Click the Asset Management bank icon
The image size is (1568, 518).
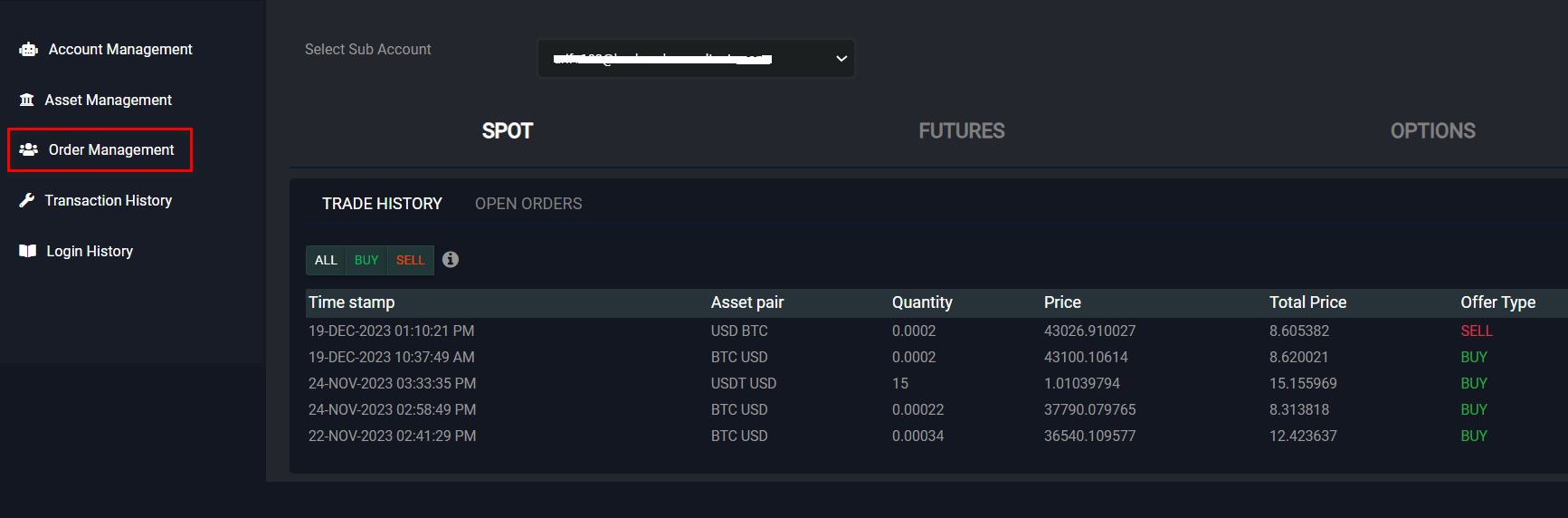pyautogui.click(x=27, y=100)
